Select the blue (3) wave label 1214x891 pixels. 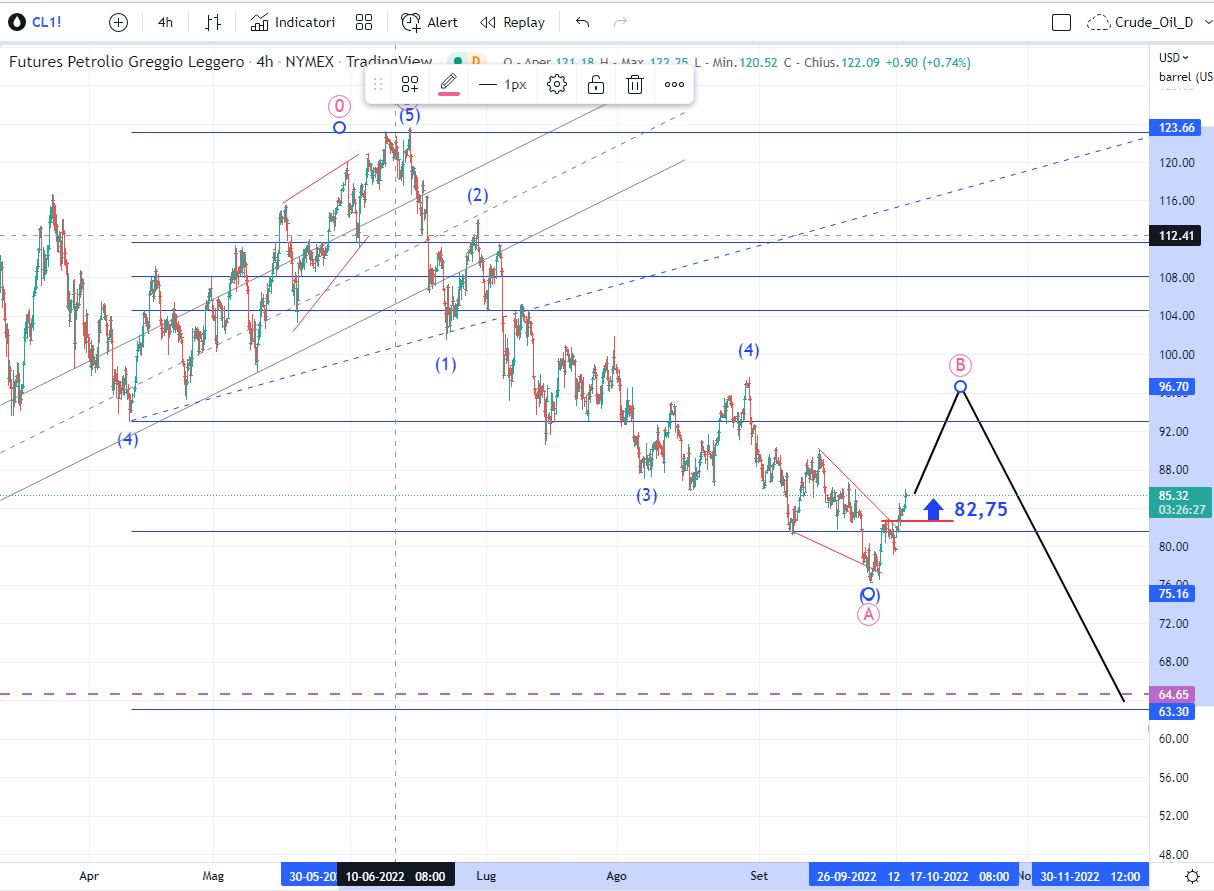[647, 495]
